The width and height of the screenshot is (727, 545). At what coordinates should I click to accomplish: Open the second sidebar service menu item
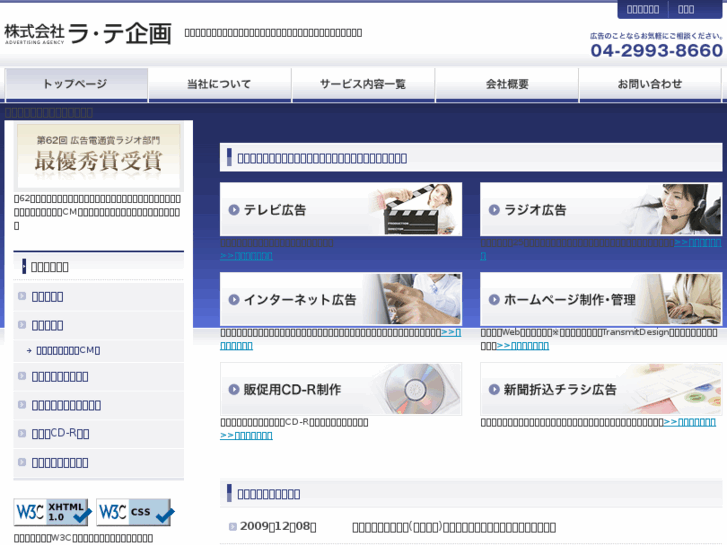click(x=98, y=326)
